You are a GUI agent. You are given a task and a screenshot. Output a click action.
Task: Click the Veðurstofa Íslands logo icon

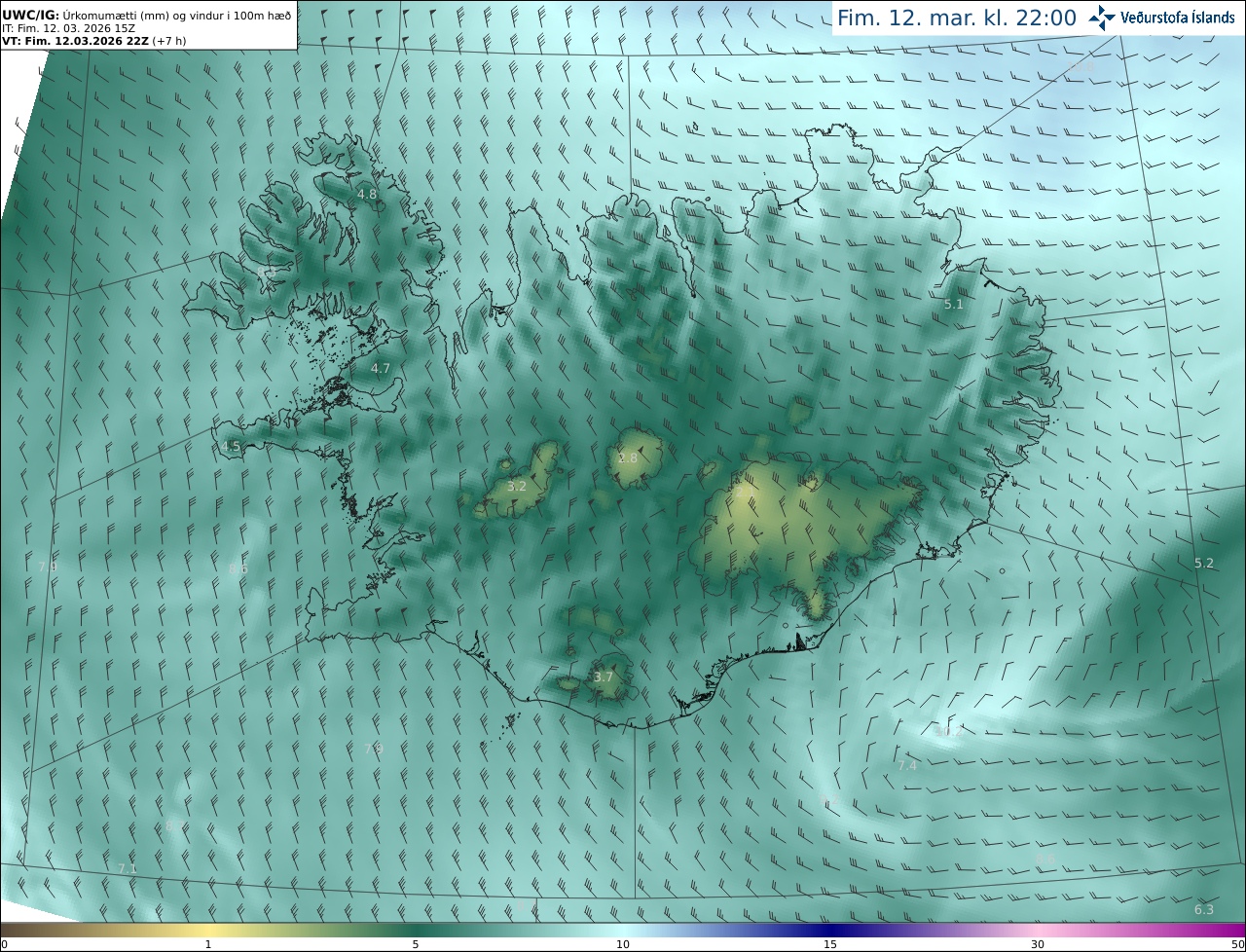coord(1102,18)
